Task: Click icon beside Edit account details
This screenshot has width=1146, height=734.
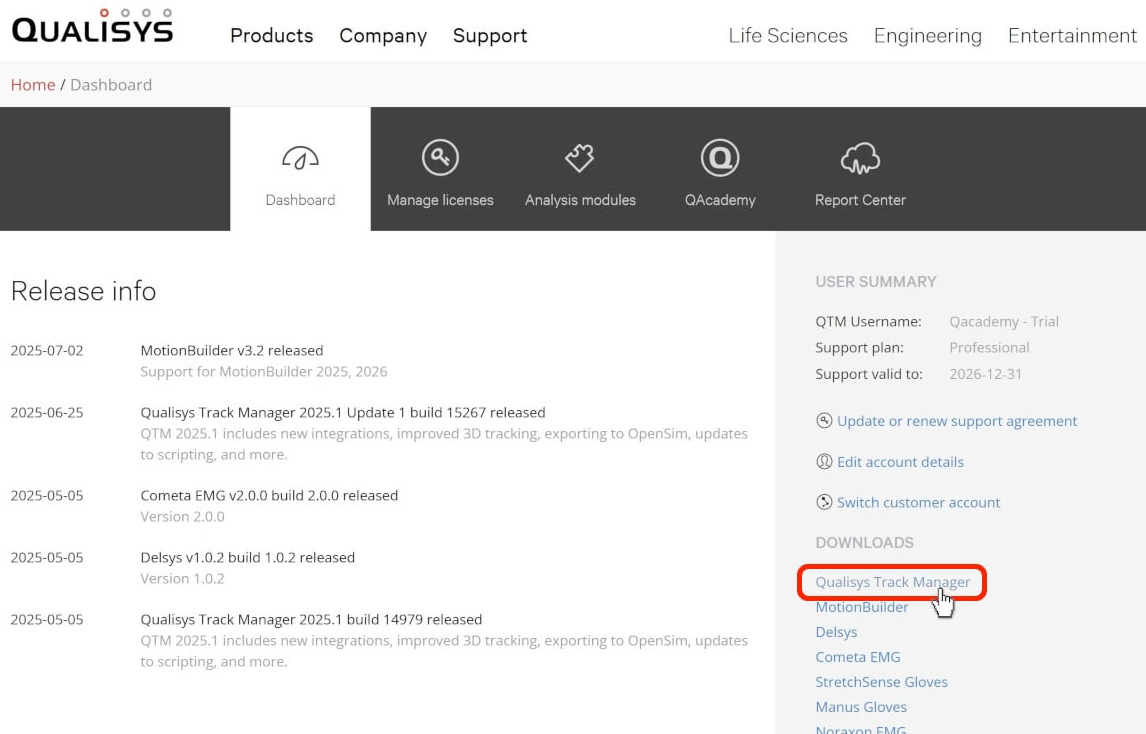Action: tap(824, 462)
